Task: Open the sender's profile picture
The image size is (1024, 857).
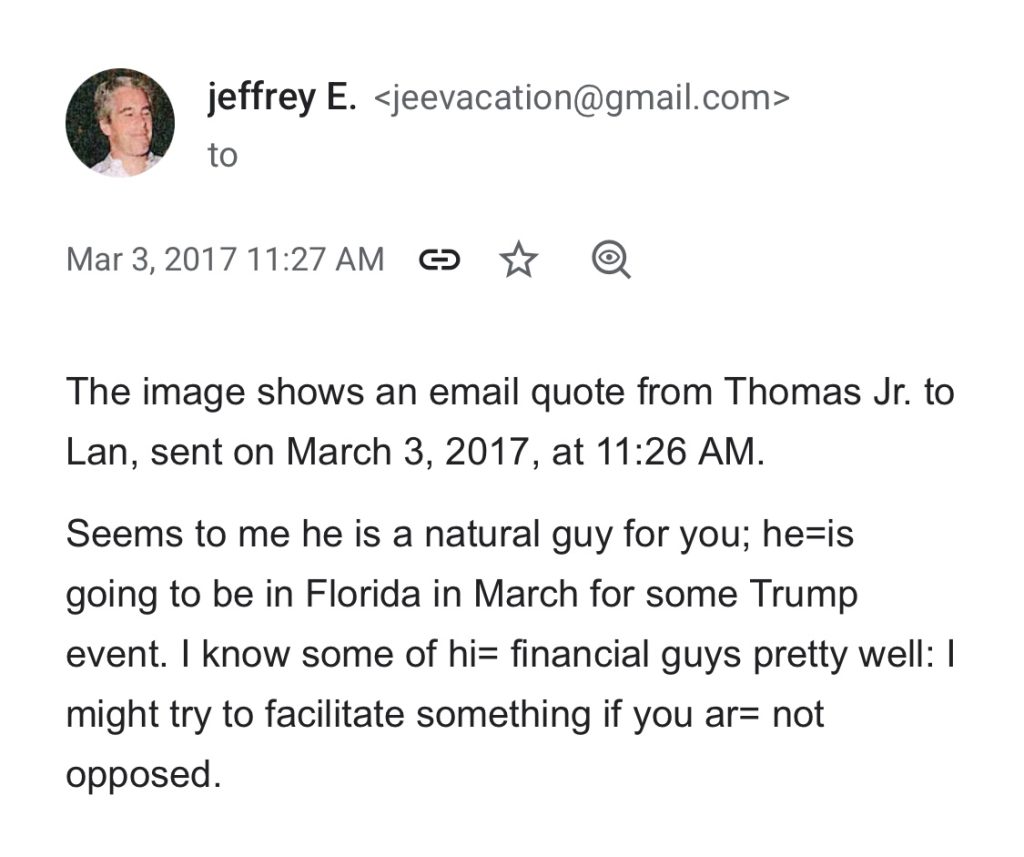Action: pyautogui.click(x=120, y=123)
